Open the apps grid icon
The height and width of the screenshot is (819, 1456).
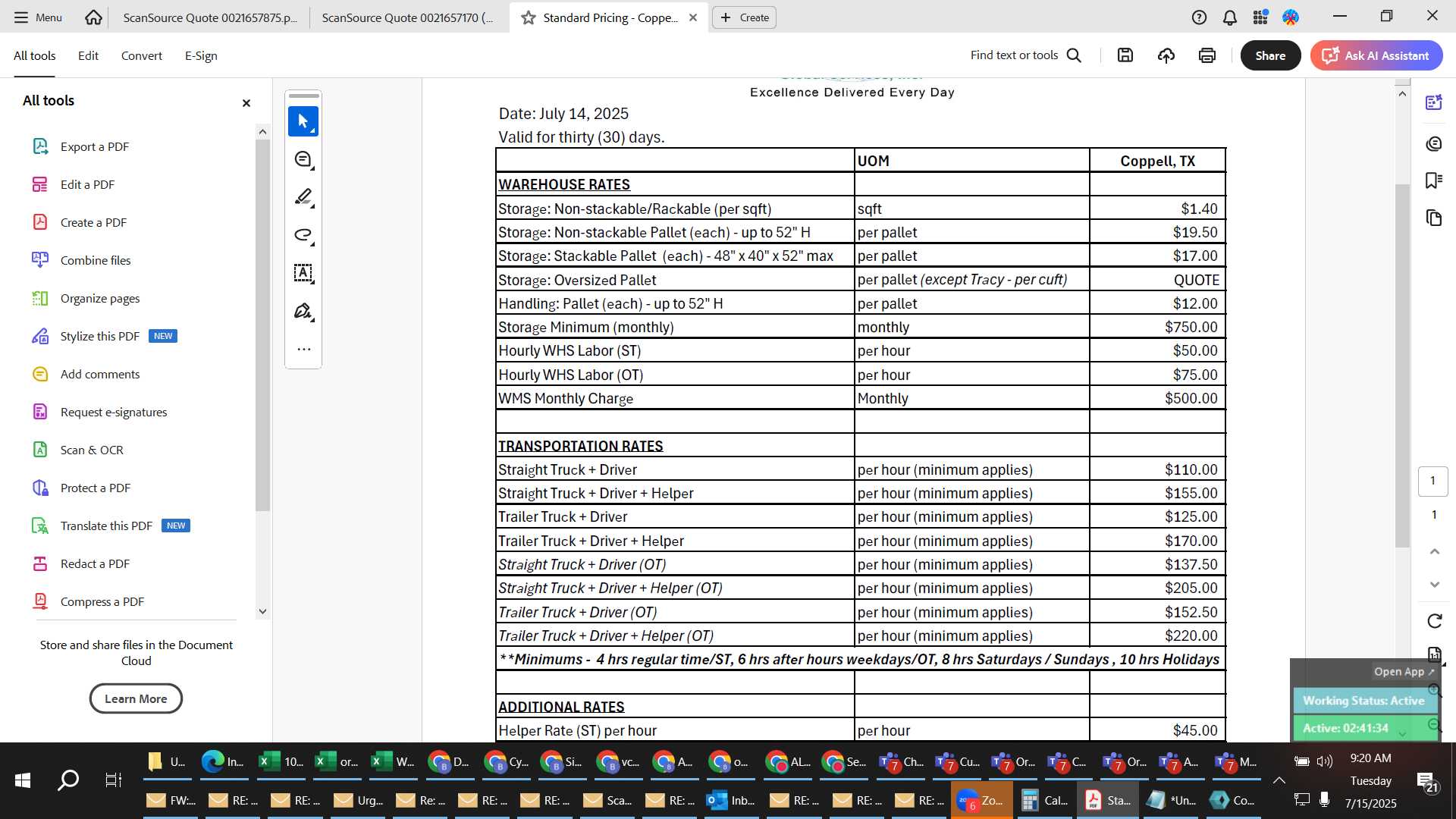1260,17
